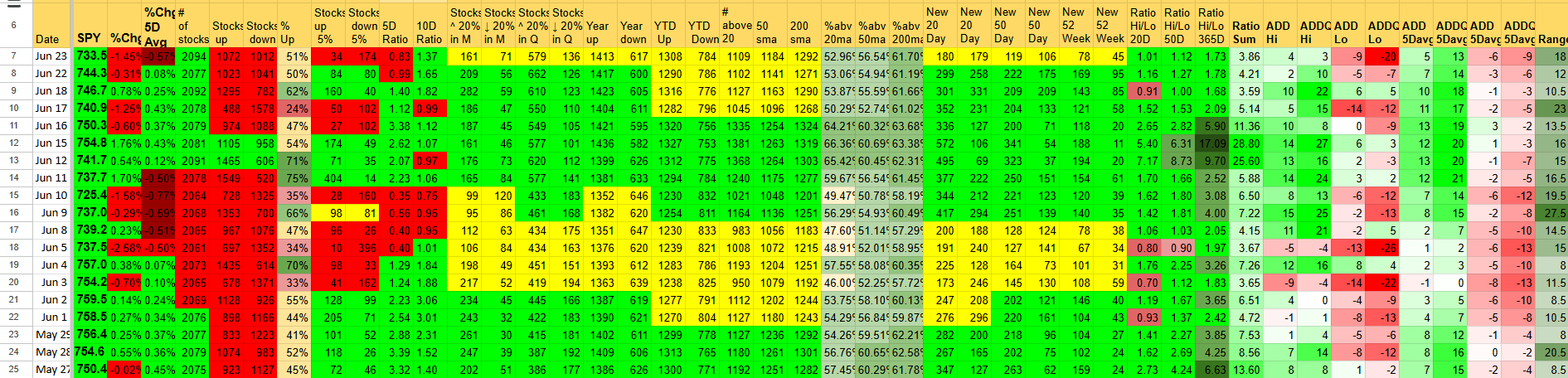Click the Jun 1 date cell
The width and height of the screenshot is (1568, 378).
tap(51, 317)
